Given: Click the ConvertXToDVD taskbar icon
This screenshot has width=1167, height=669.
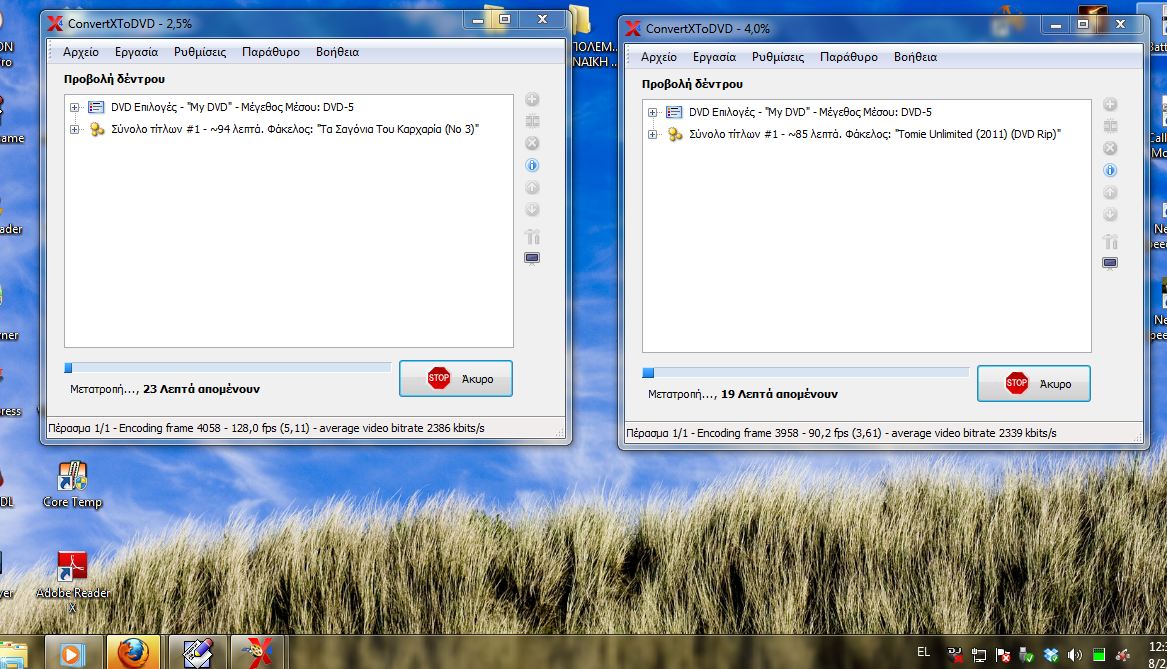Looking at the screenshot, I should 258,653.
